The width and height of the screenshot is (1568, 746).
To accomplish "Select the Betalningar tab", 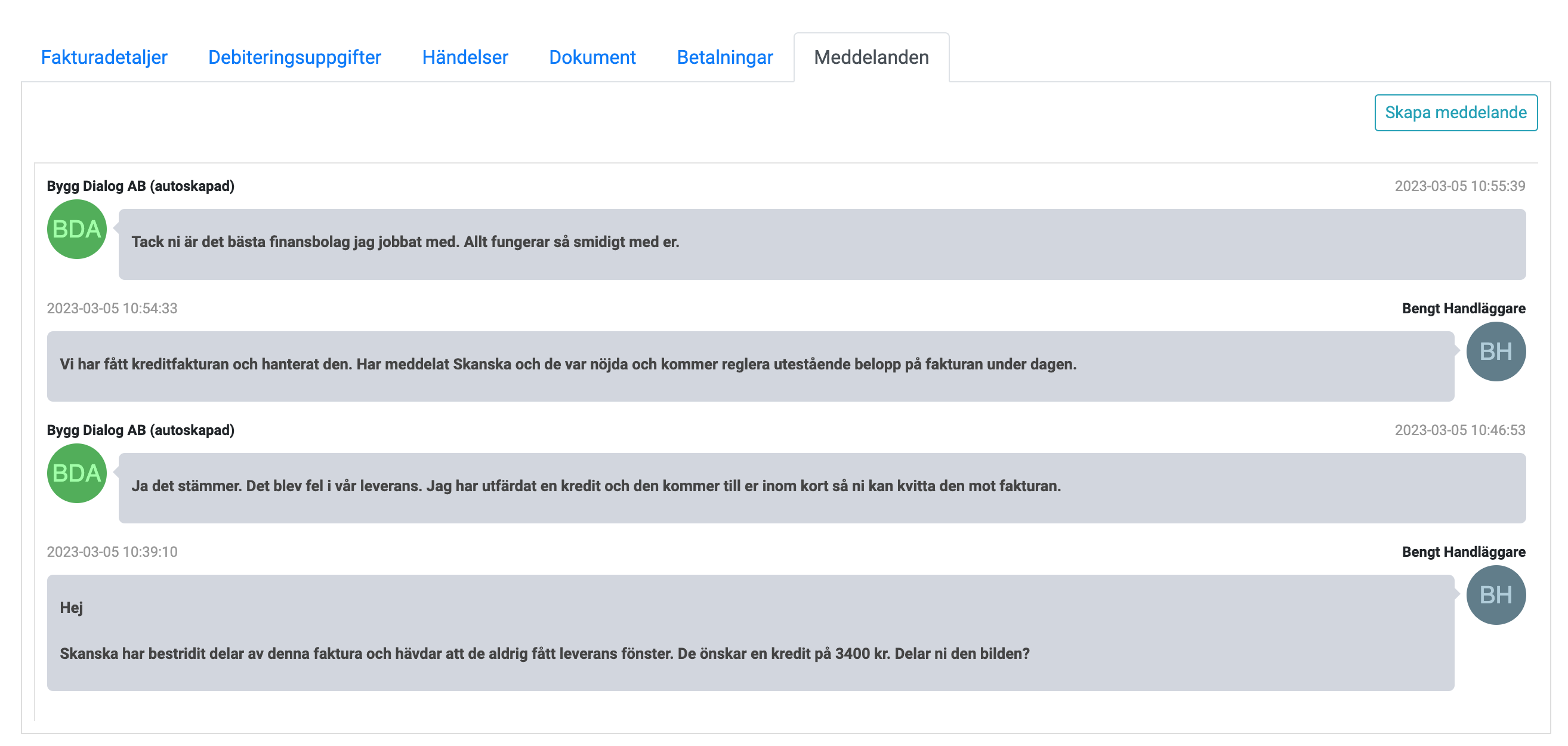I will point(724,57).
